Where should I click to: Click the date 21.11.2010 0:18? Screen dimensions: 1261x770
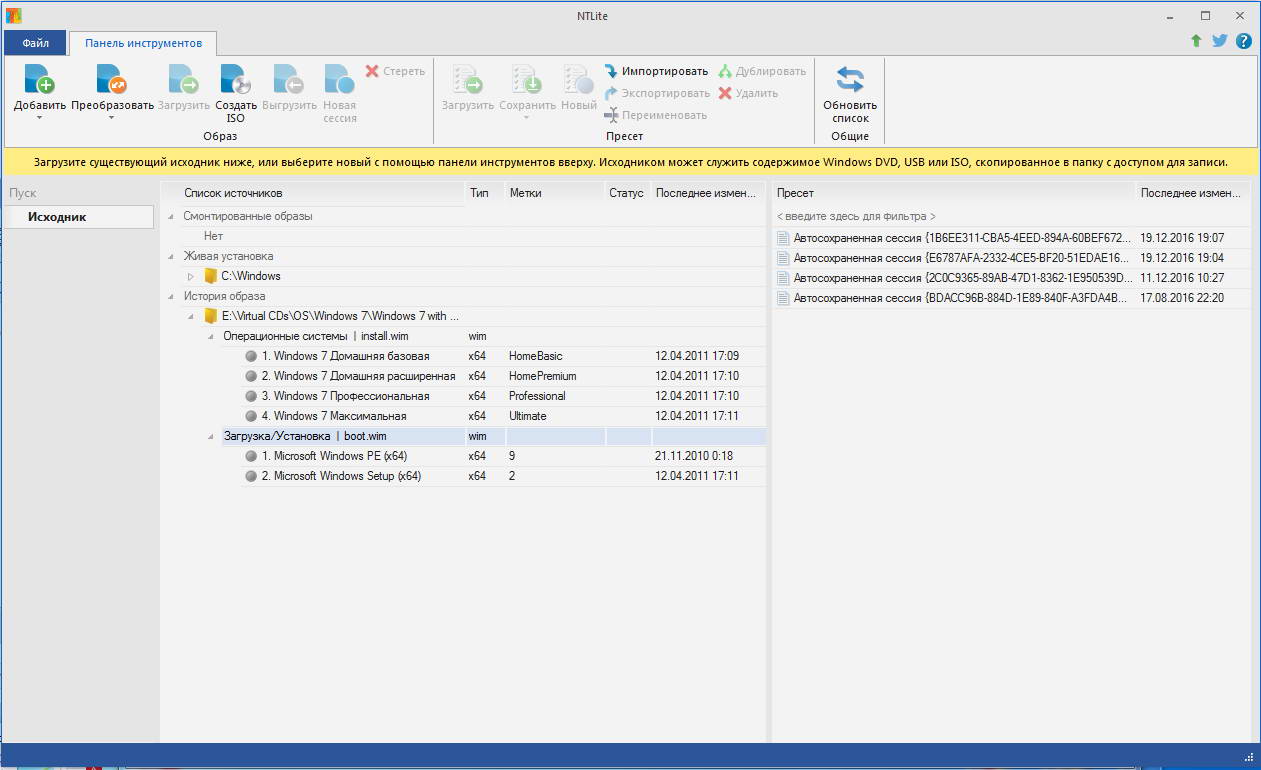point(694,456)
